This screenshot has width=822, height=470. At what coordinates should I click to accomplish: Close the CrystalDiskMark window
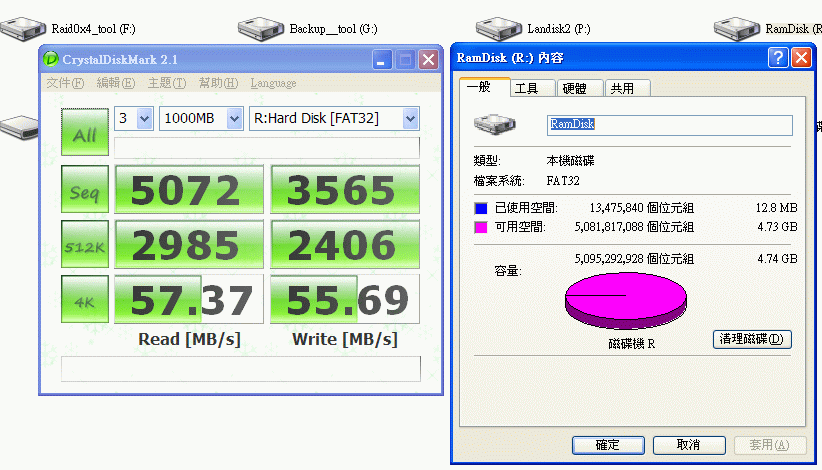click(428, 60)
